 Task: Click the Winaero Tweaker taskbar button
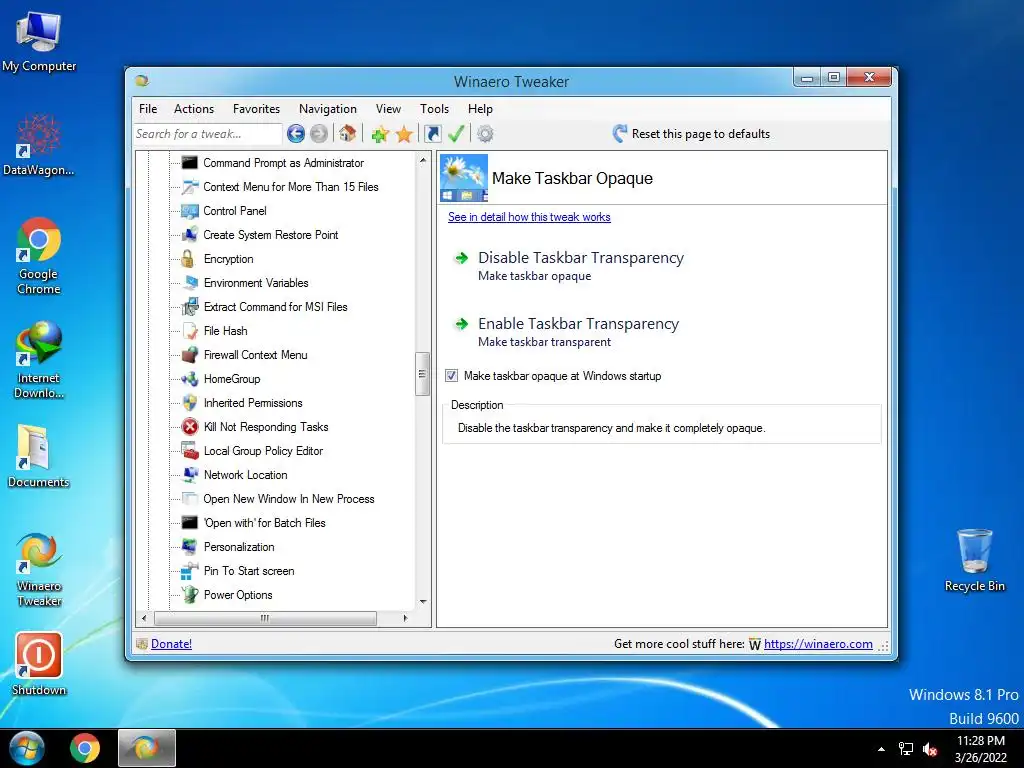146,748
